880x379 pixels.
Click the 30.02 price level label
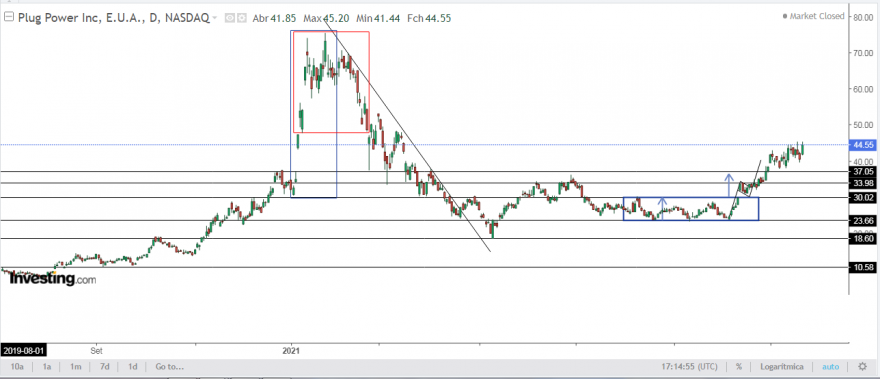tap(864, 198)
